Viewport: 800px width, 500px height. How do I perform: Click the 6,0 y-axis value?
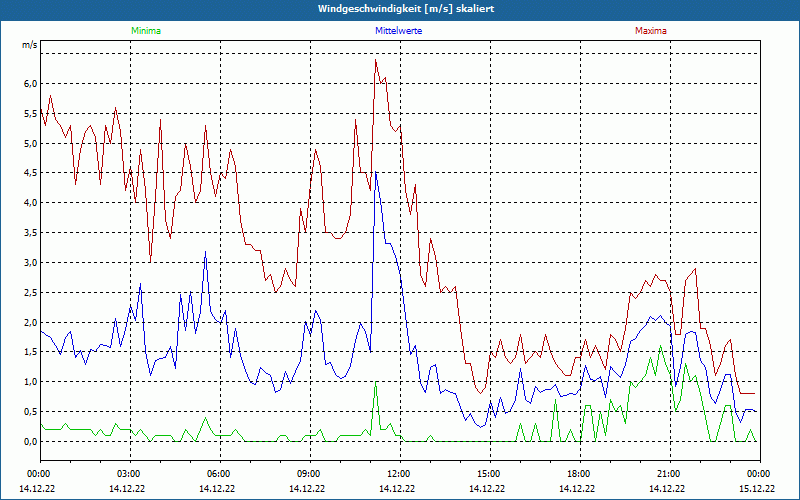31,84
